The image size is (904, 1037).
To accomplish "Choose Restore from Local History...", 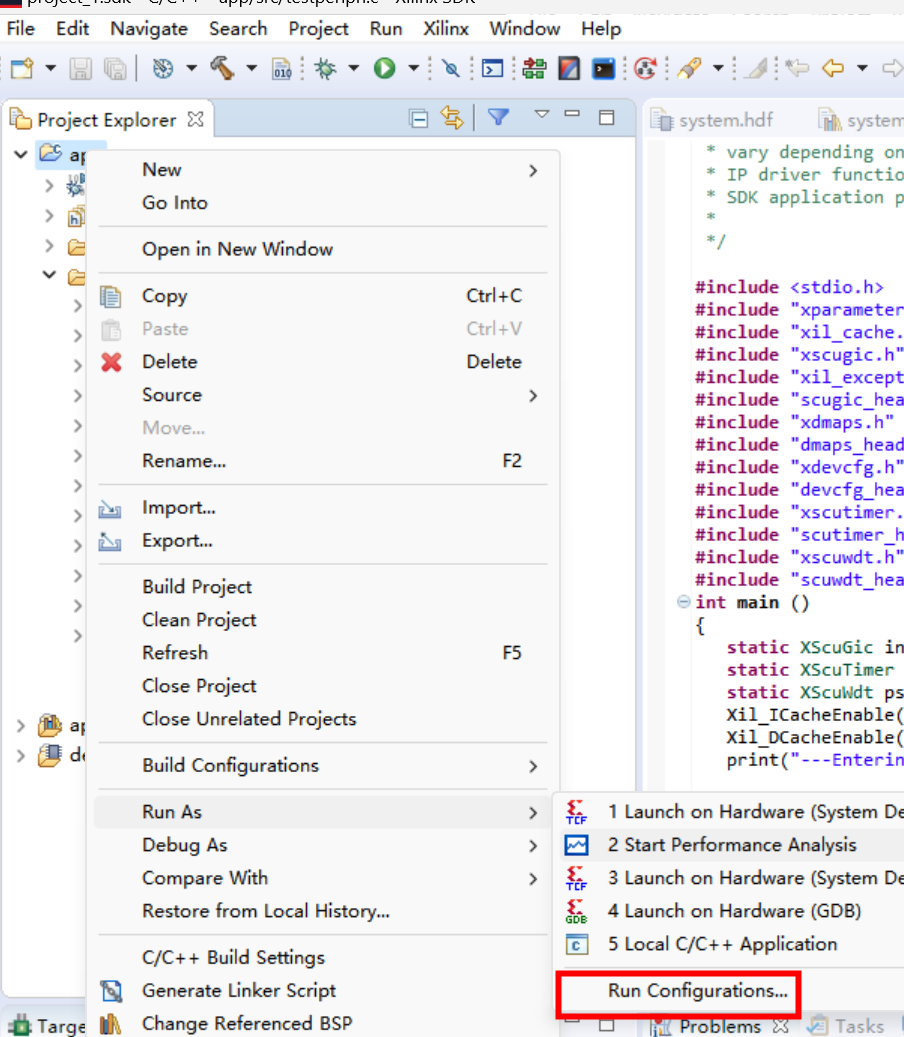I will point(323,911).
